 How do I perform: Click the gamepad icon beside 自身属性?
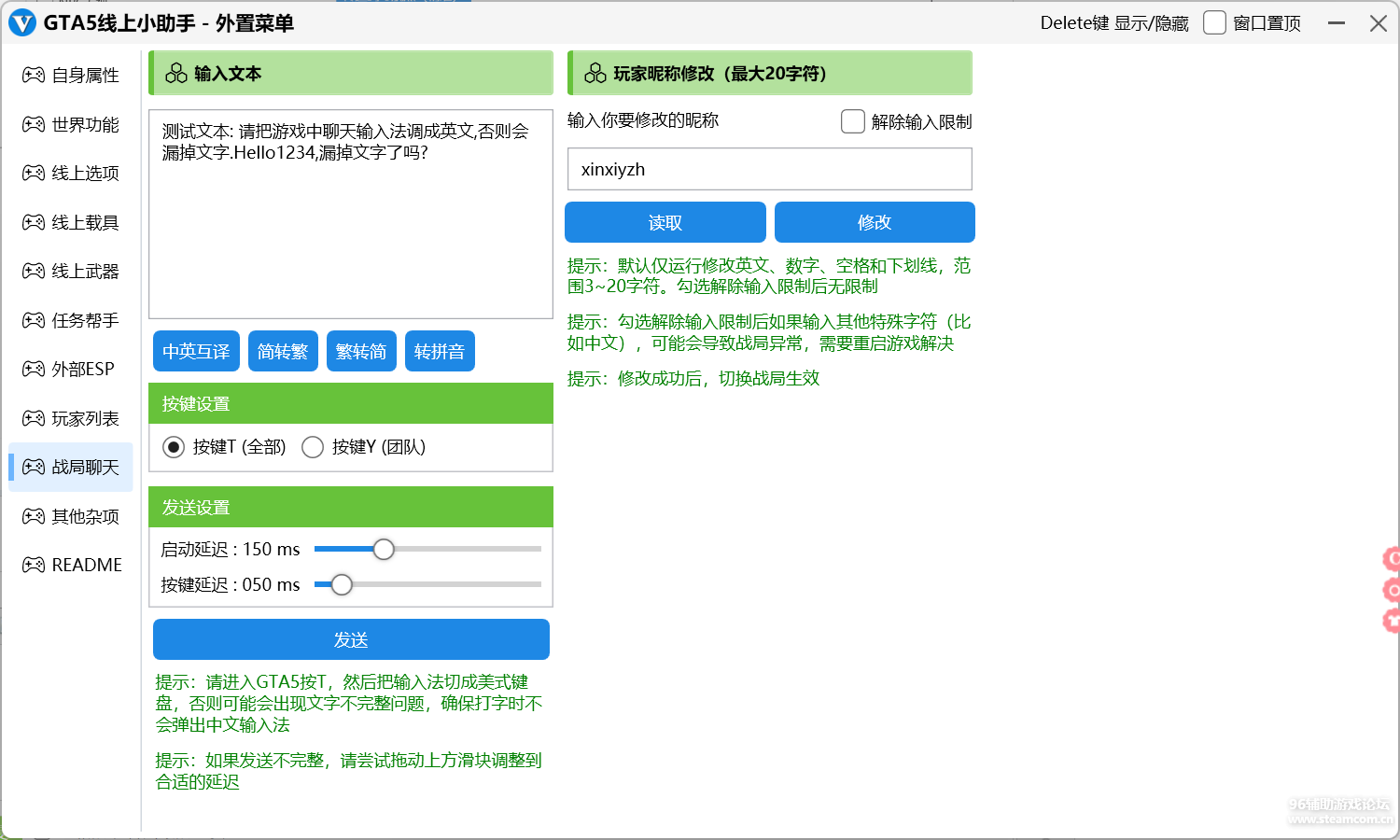(x=34, y=75)
